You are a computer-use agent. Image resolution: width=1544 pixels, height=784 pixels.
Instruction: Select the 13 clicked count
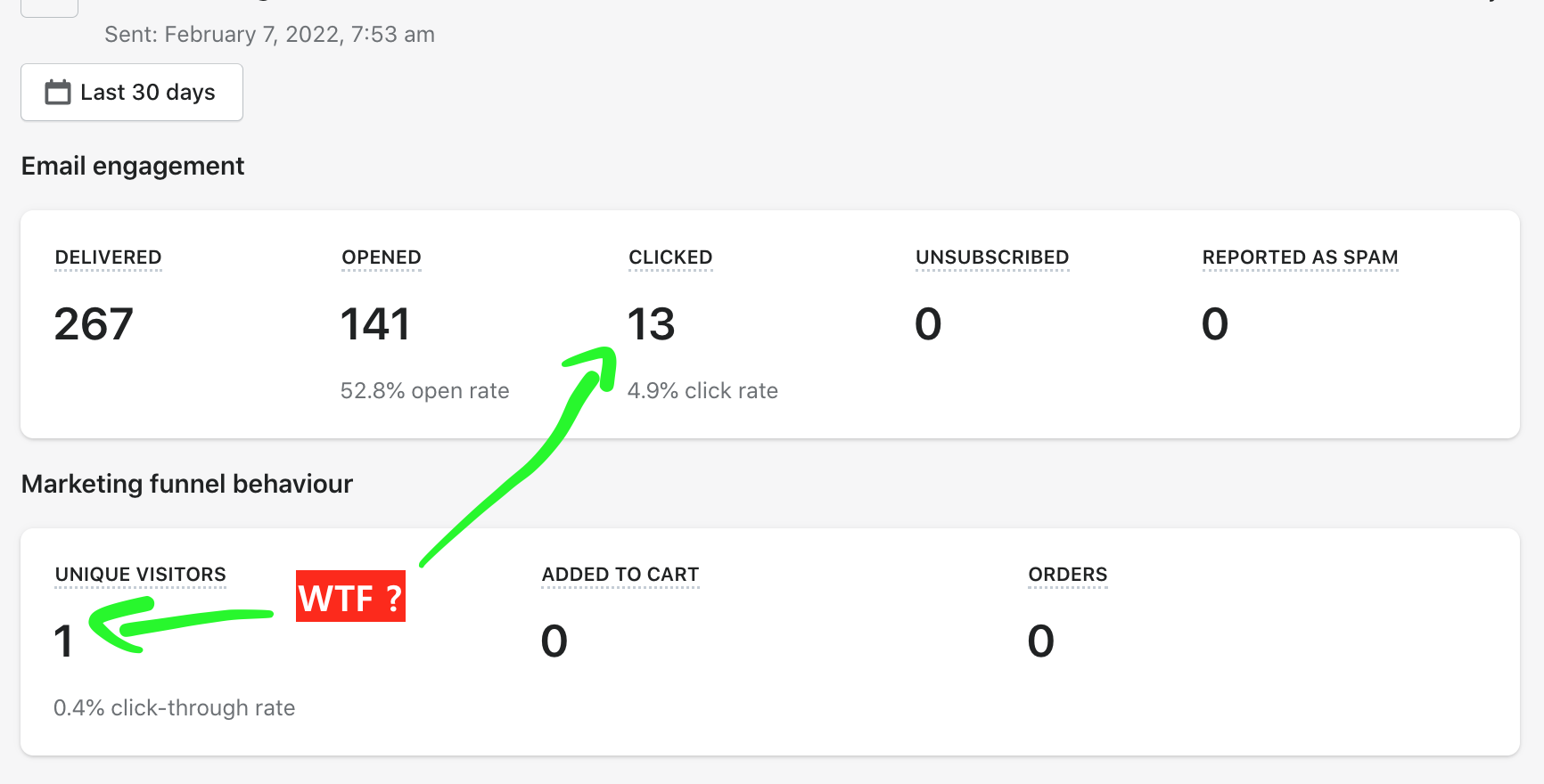click(x=651, y=323)
